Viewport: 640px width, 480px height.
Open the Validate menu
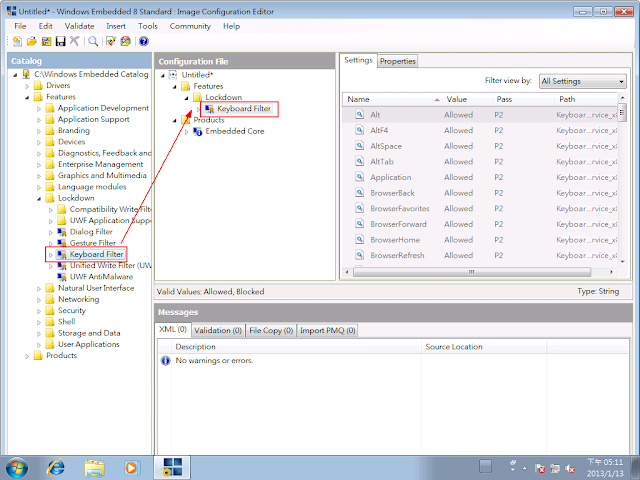pos(79,26)
